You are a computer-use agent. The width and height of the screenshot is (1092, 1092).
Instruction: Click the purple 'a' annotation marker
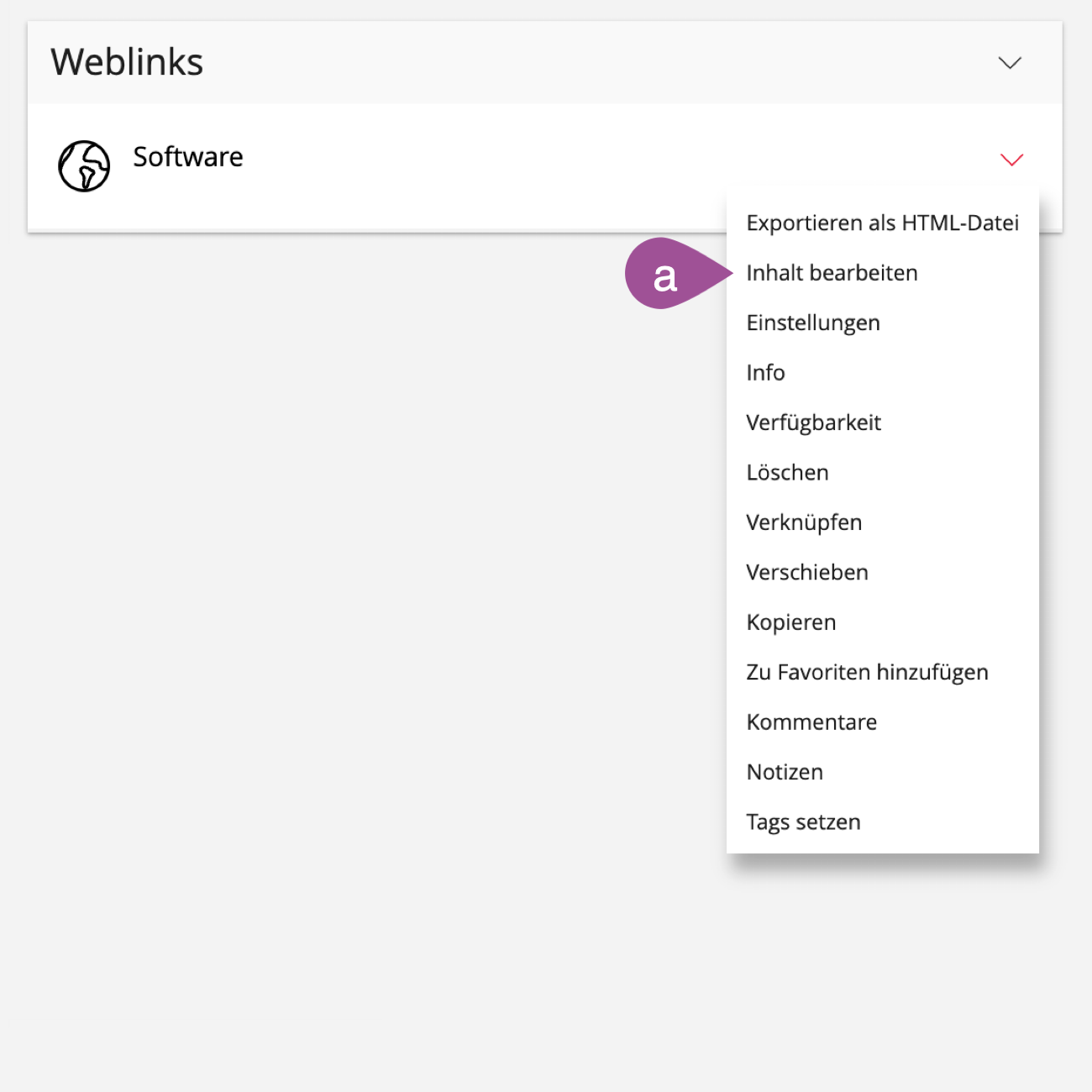point(665,275)
